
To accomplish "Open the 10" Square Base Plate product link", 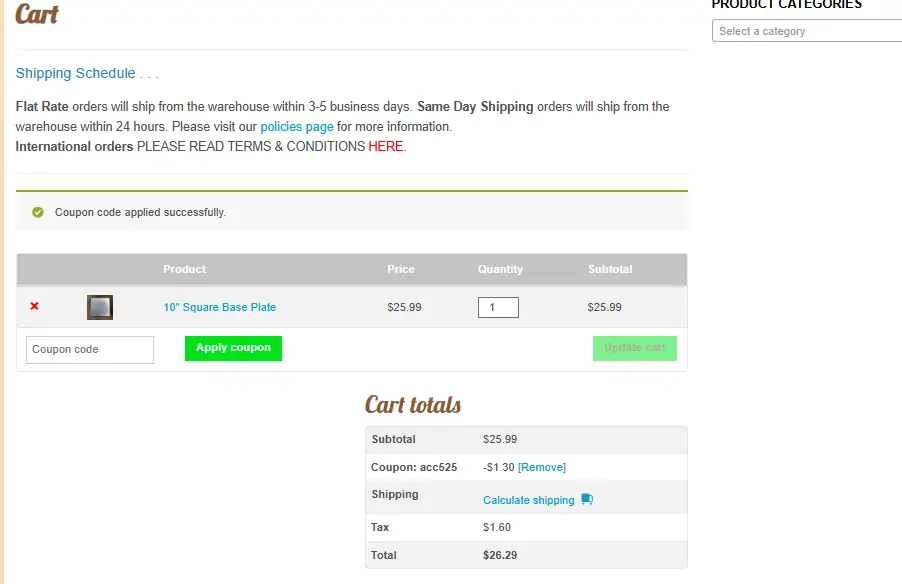I will 219,307.
